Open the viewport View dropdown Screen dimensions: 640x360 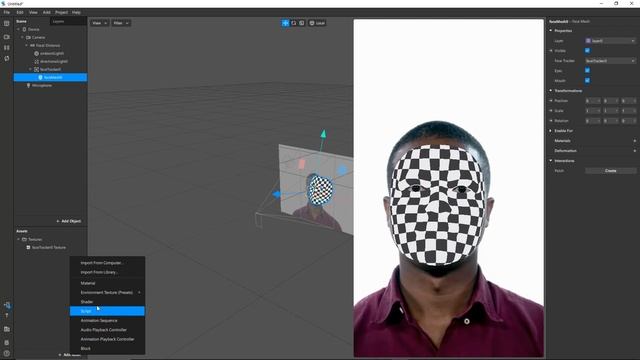tap(99, 23)
